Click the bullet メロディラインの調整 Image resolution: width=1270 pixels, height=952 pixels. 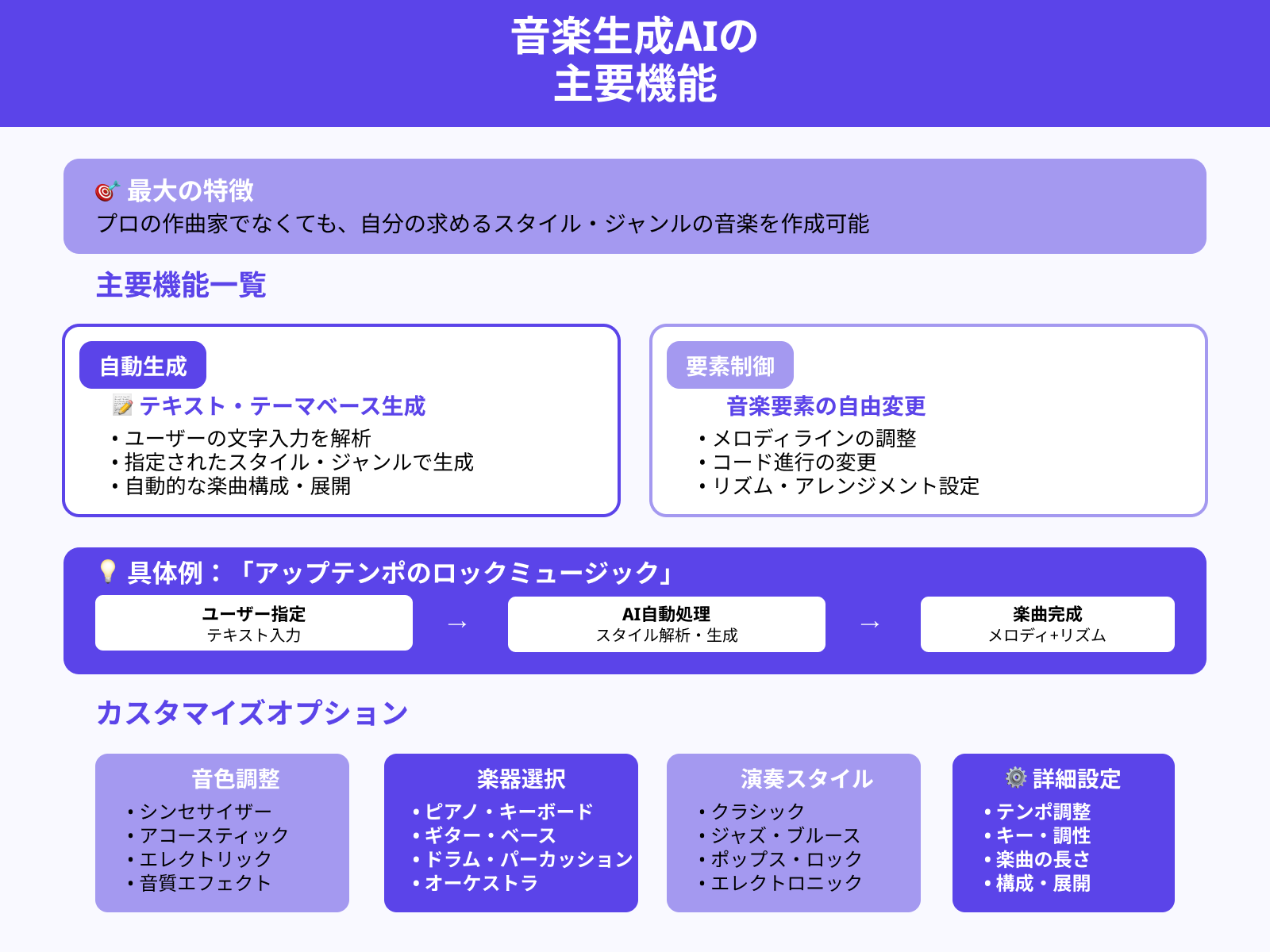[808, 438]
